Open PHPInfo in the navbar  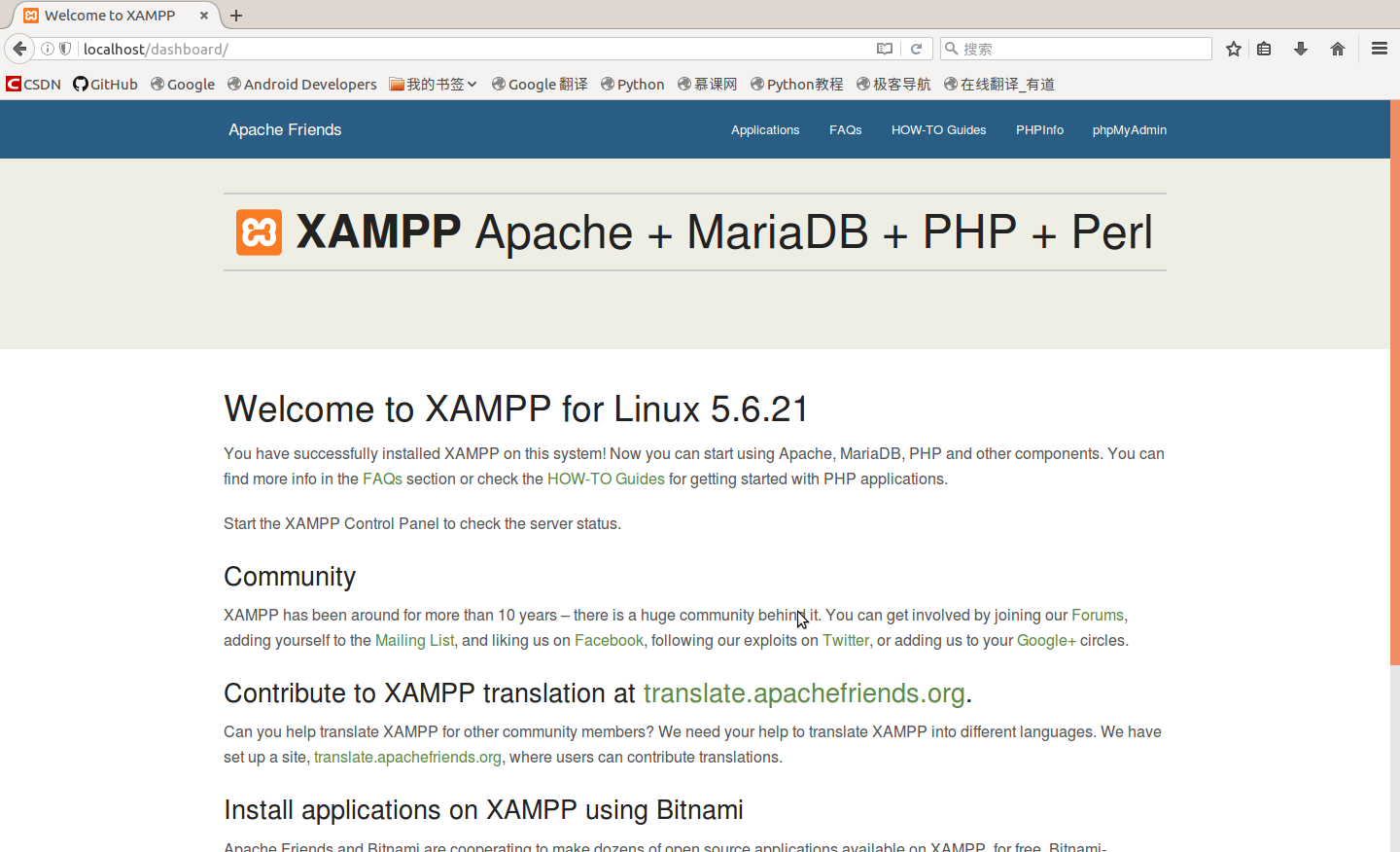pyautogui.click(x=1039, y=130)
